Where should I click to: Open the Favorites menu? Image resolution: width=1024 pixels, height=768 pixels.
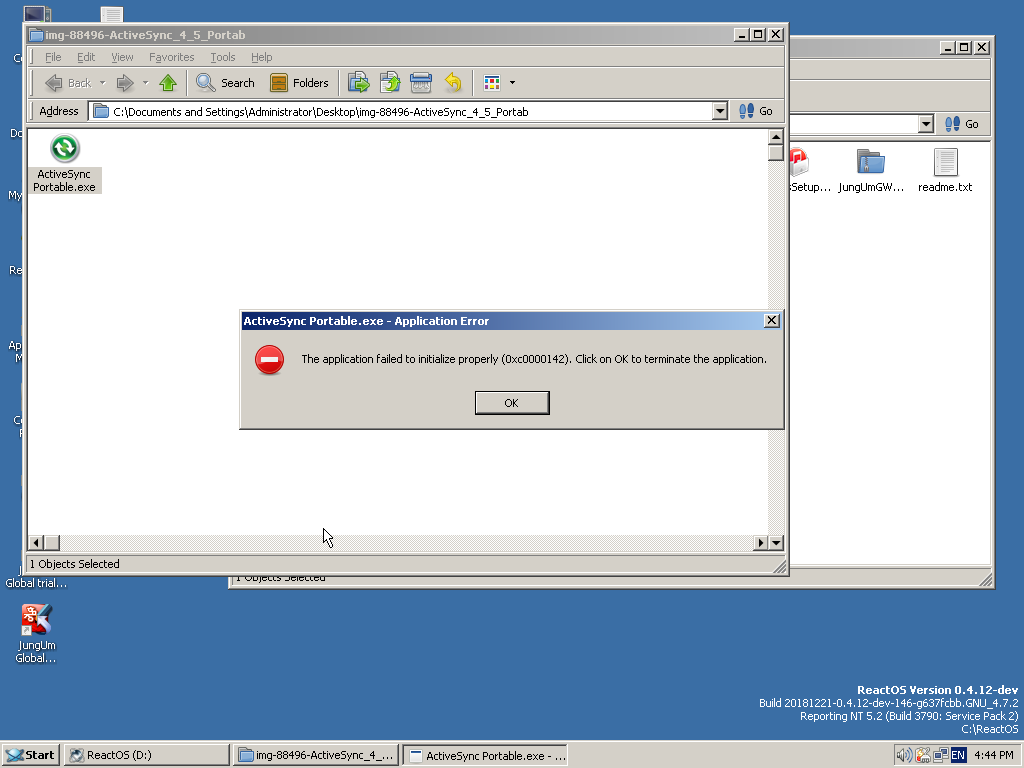click(171, 57)
